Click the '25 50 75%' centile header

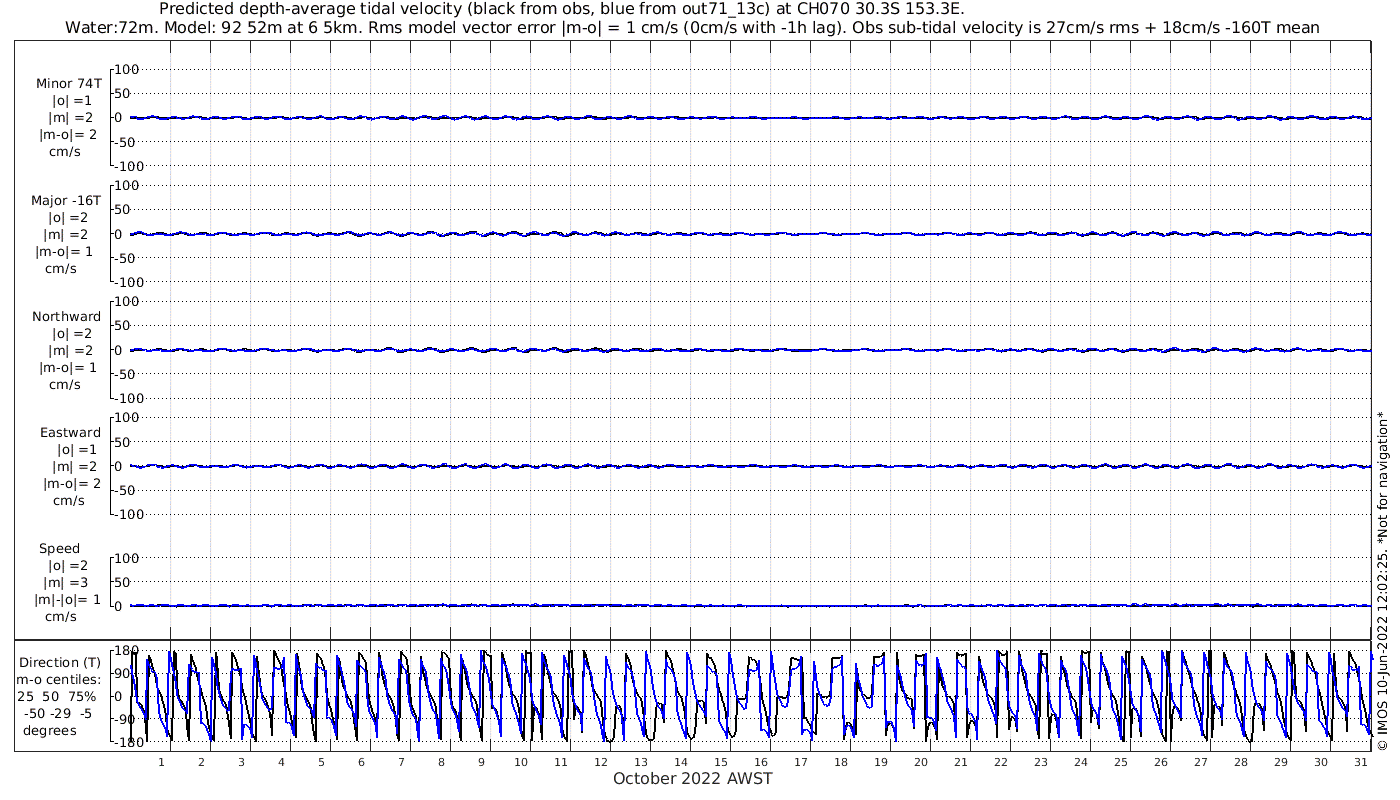57,696
